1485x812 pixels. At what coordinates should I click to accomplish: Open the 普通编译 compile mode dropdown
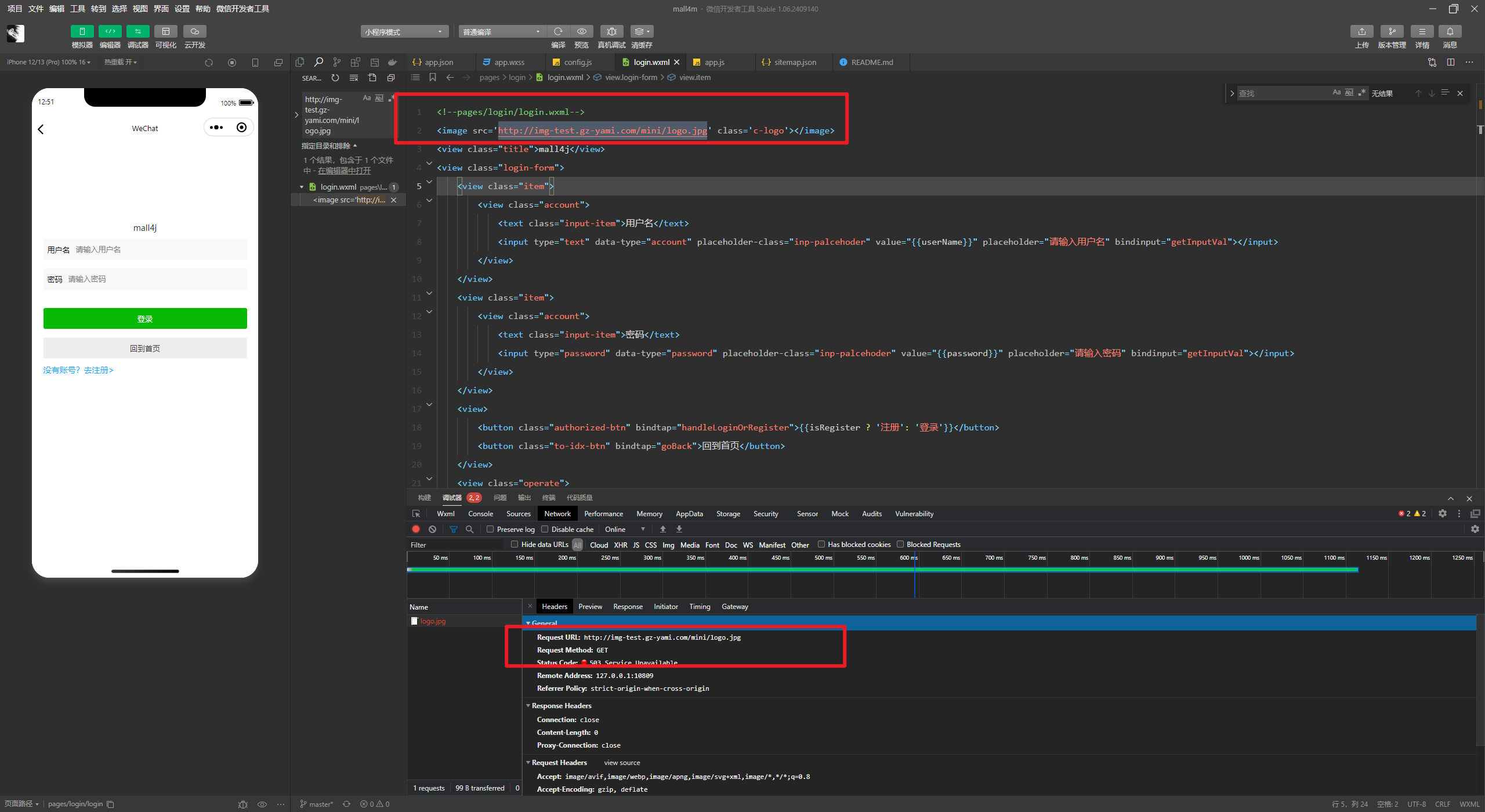[x=502, y=31]
